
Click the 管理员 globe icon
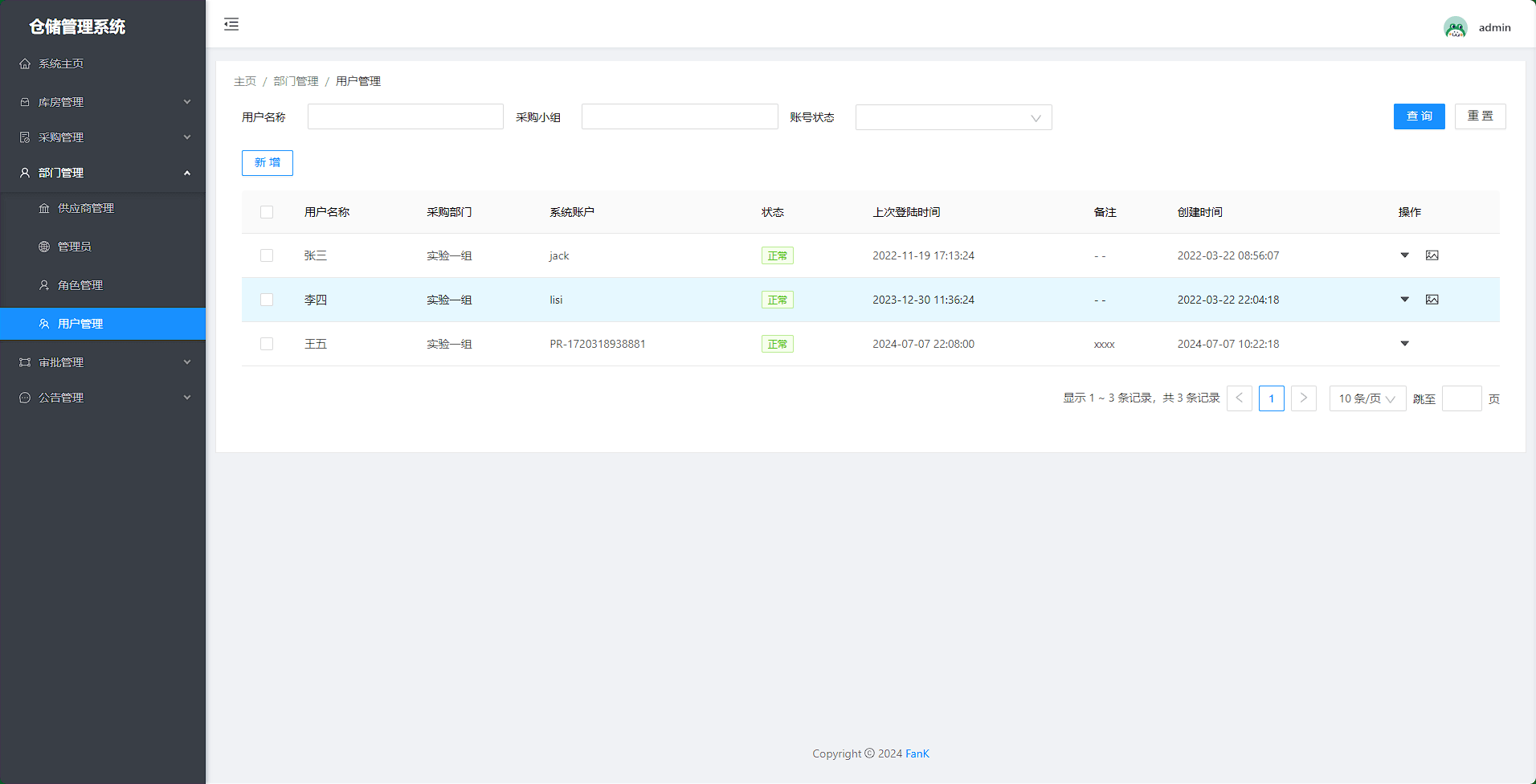(44, 246)
